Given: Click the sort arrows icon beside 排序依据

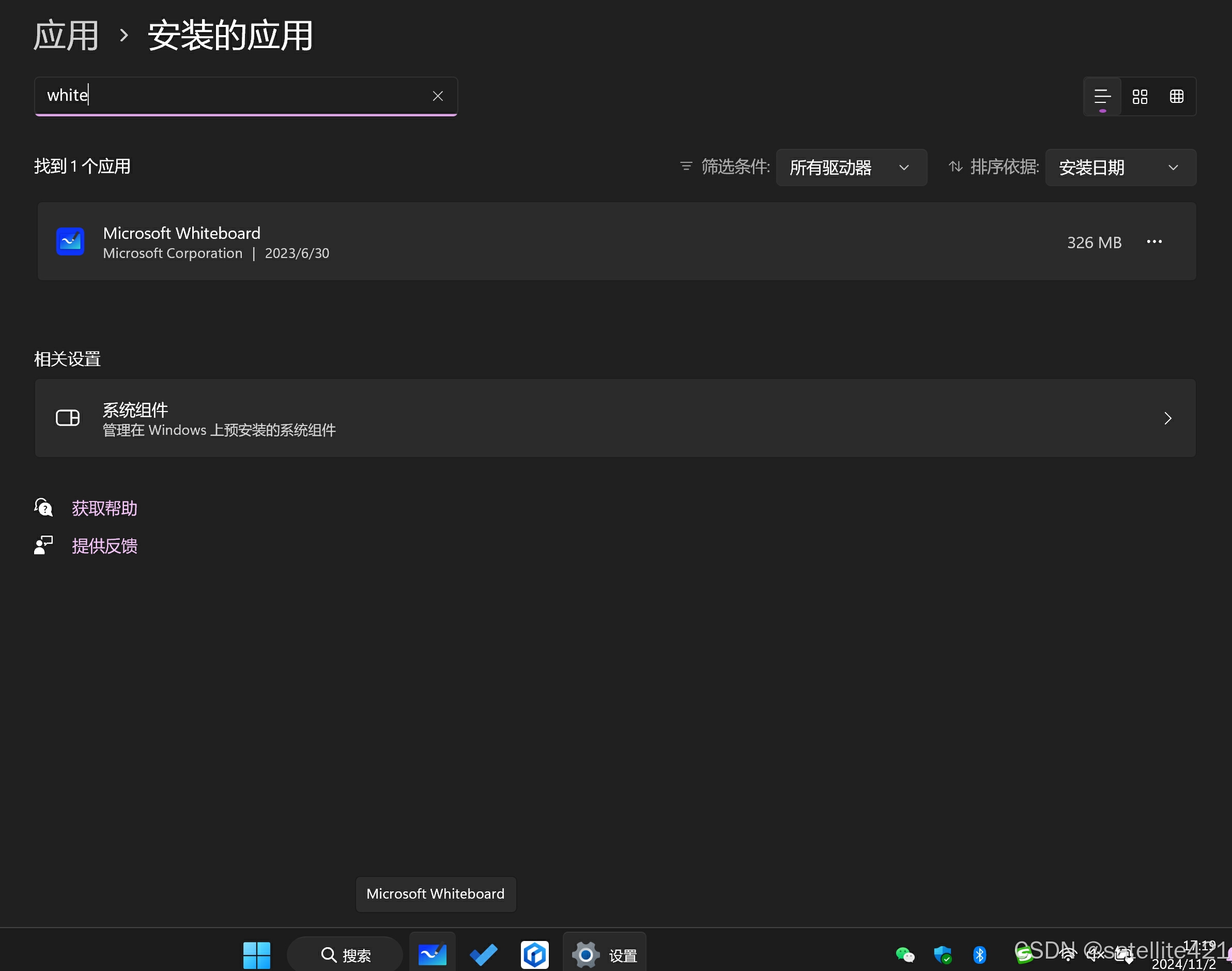Looking at the screenshot, I should point(956,166).
